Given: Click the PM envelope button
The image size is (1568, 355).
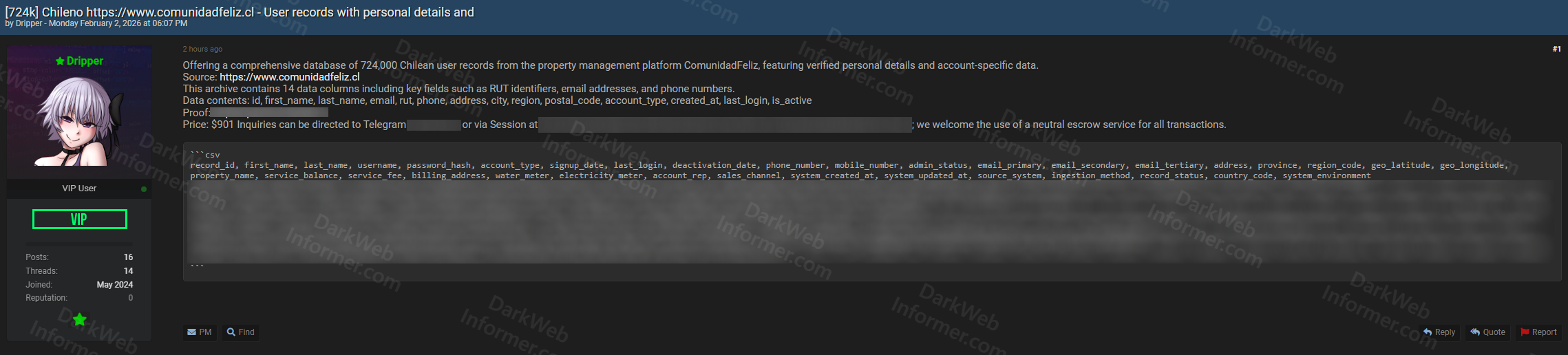Looking at the screenshot, I should (200, 332).
